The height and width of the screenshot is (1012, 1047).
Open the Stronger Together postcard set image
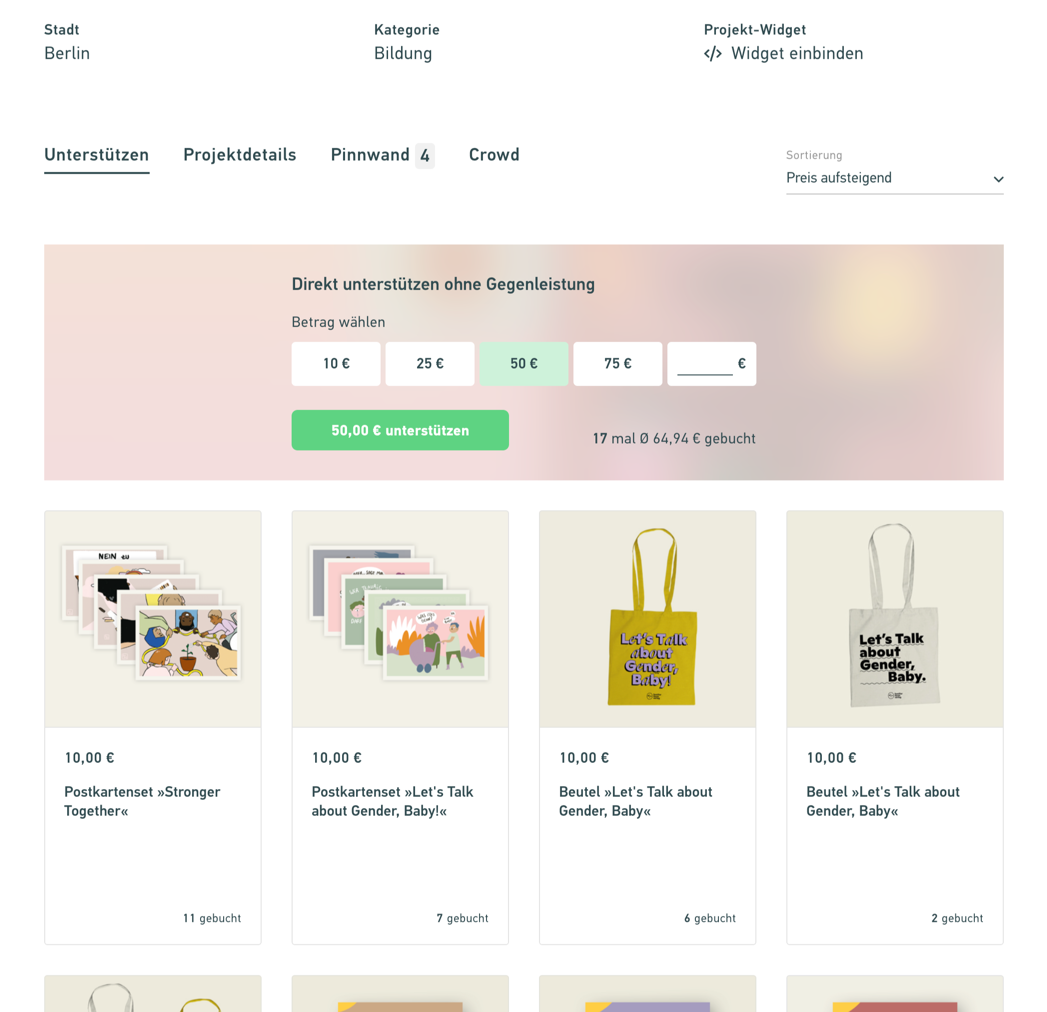[x=153, y=619]
